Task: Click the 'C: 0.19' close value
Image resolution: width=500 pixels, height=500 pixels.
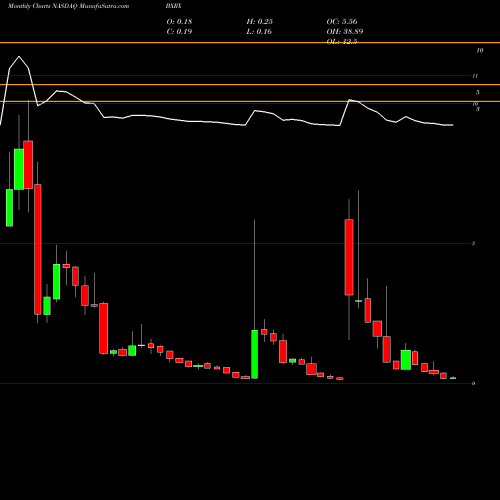Action: click(x=179, y=31)
